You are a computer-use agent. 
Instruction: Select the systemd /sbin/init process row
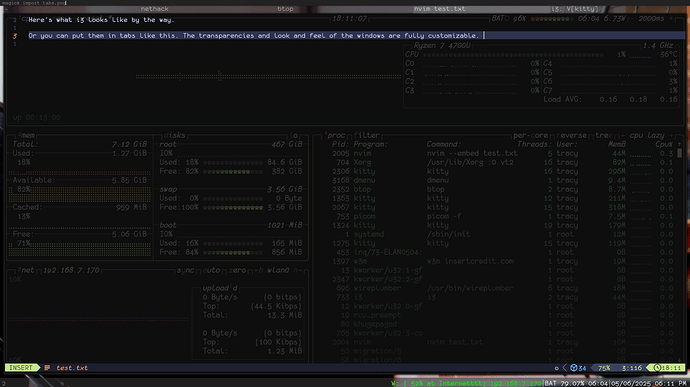502,234
